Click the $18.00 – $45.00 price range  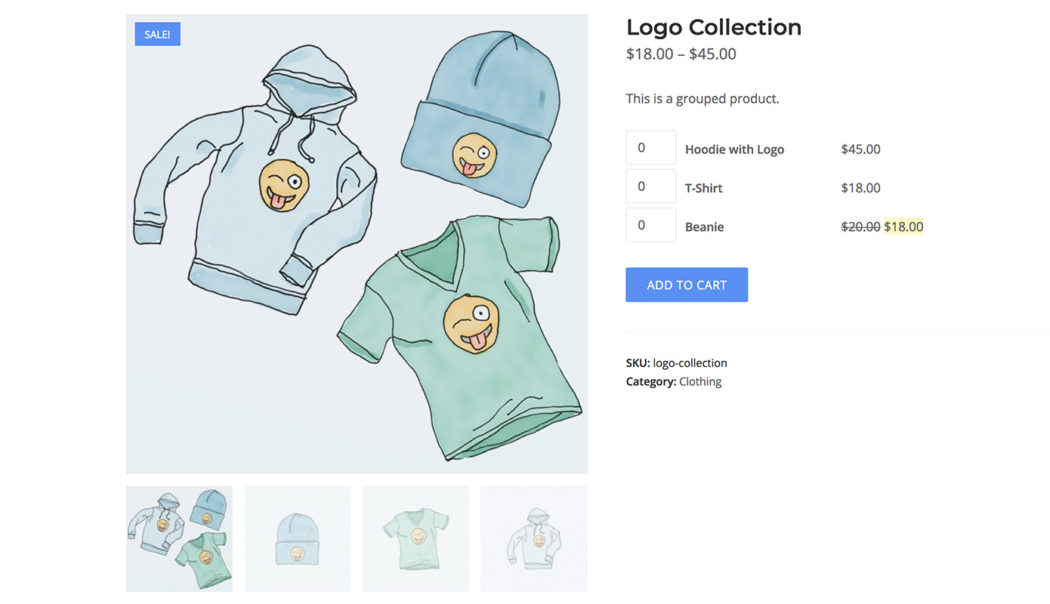[x=680, y=53]
